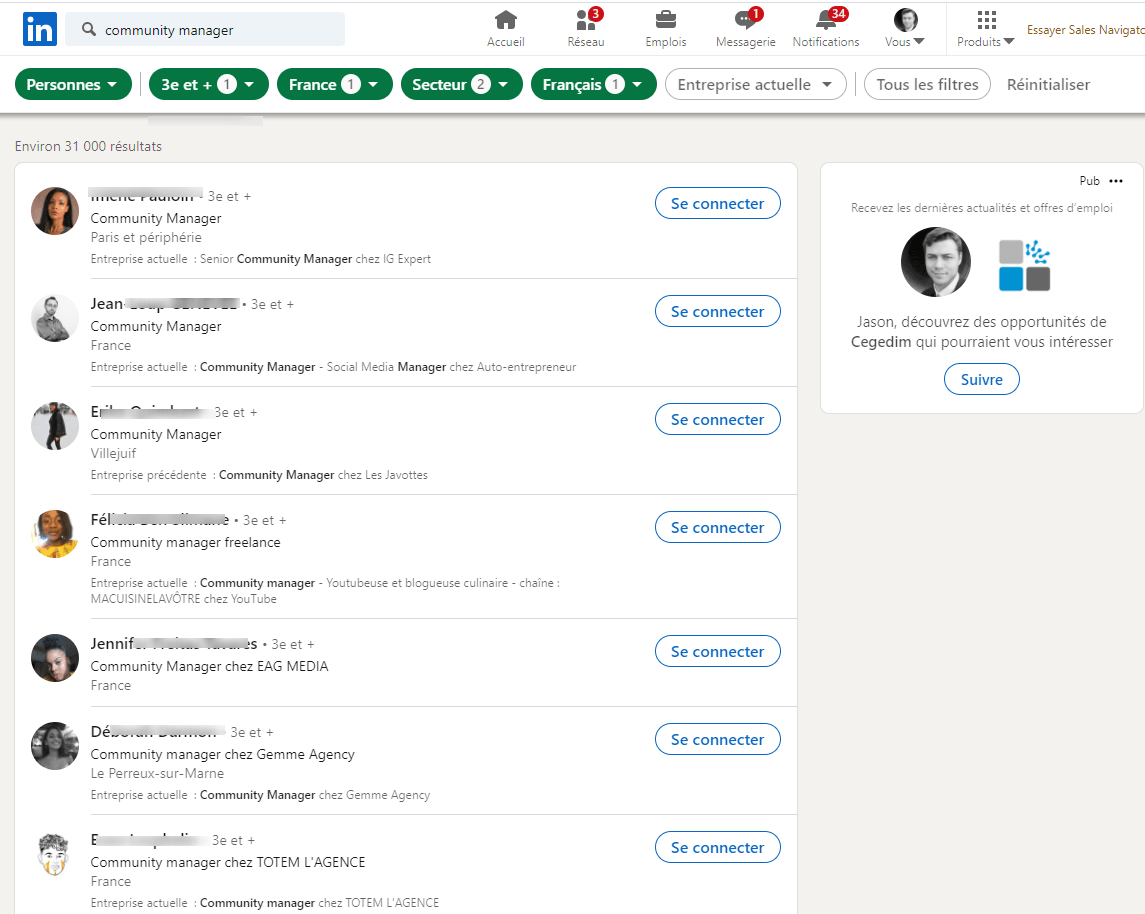Image resolution: width=1145 pixels, height=914 pixels.
Task: Connect with the Gemme Agency community manager
Action: click(x=718, y=740)
